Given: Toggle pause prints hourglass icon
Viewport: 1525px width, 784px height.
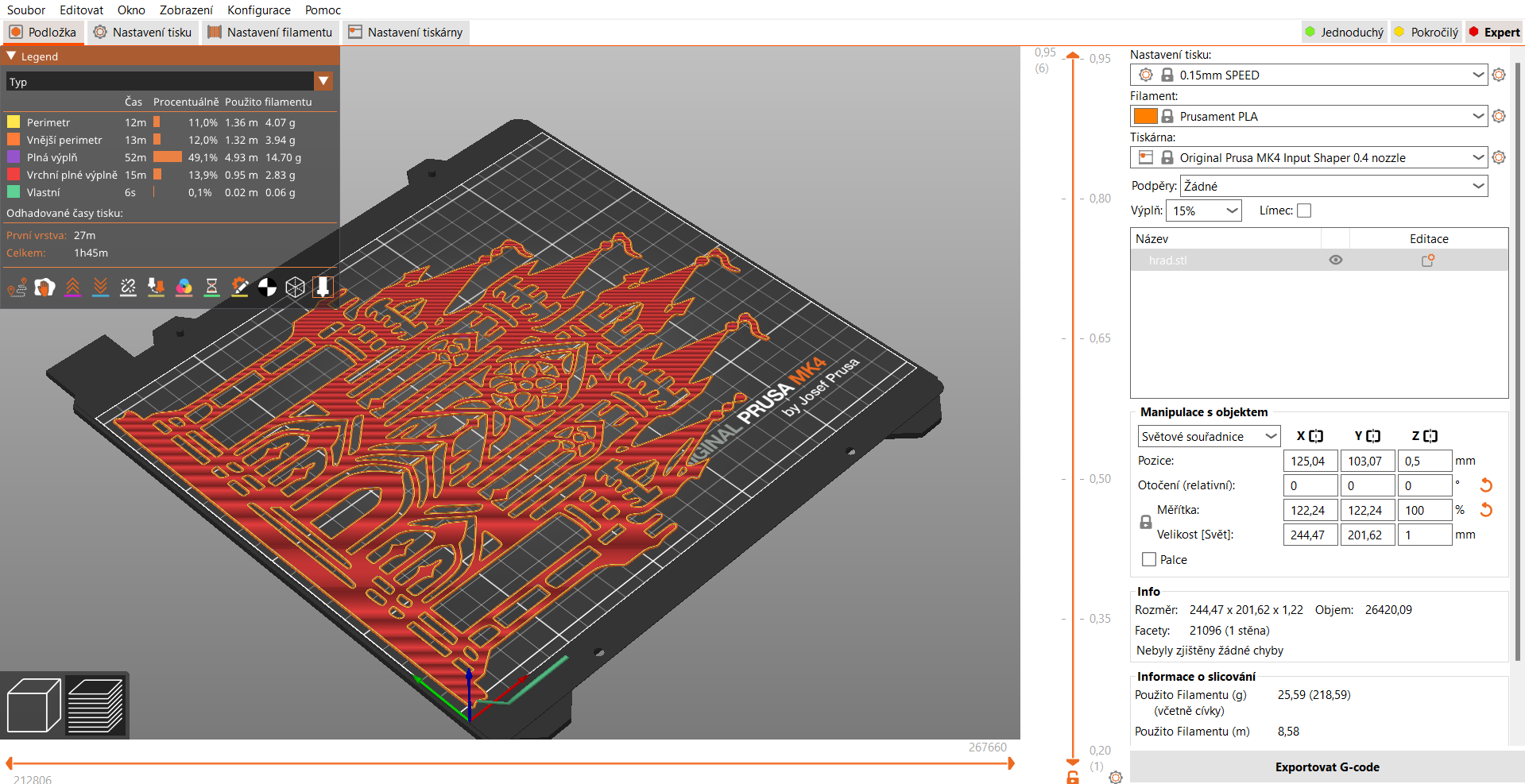Looking at the screenshot, I should (x=211, y=288).
